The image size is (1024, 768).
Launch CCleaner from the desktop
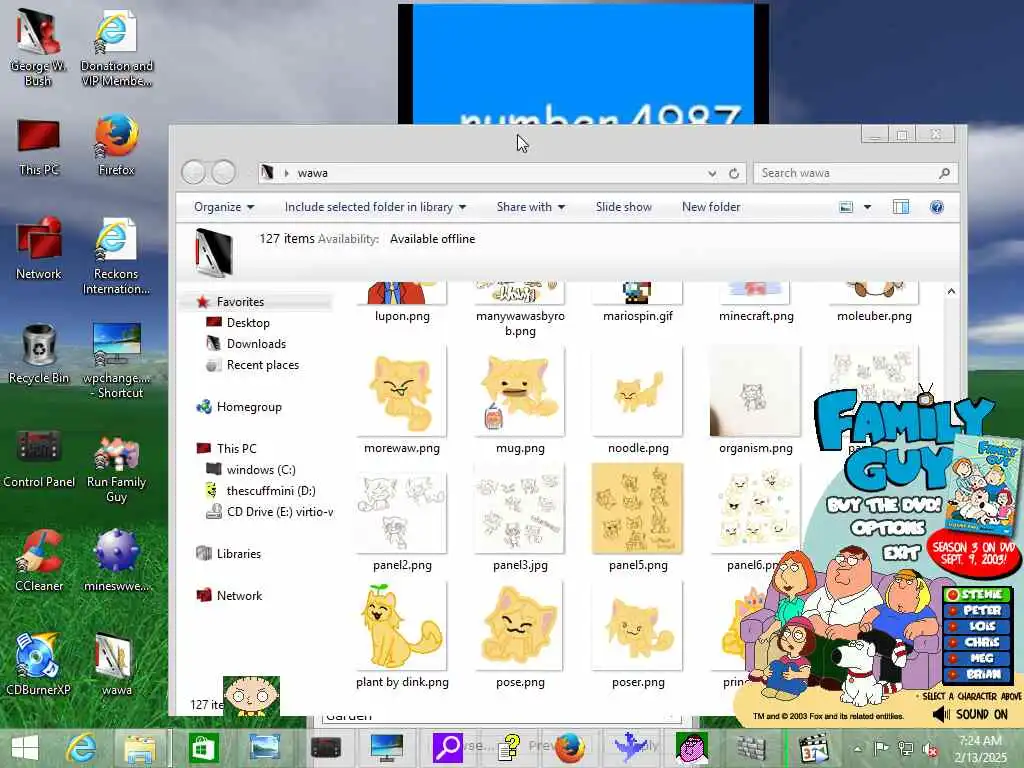pyautogui.click(x=39, y=562)
